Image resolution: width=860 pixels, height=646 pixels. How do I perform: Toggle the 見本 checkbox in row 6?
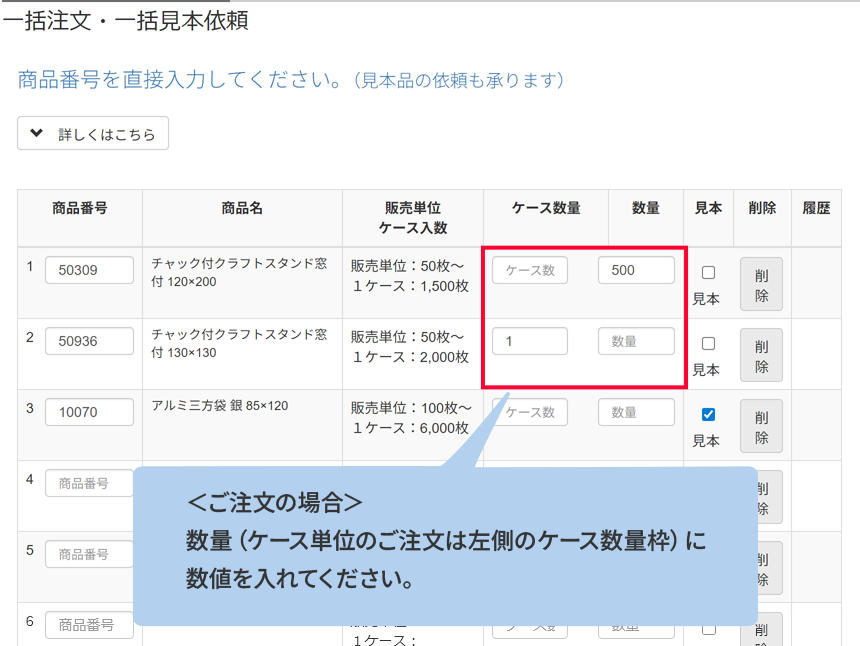click(x=708, y=628)
